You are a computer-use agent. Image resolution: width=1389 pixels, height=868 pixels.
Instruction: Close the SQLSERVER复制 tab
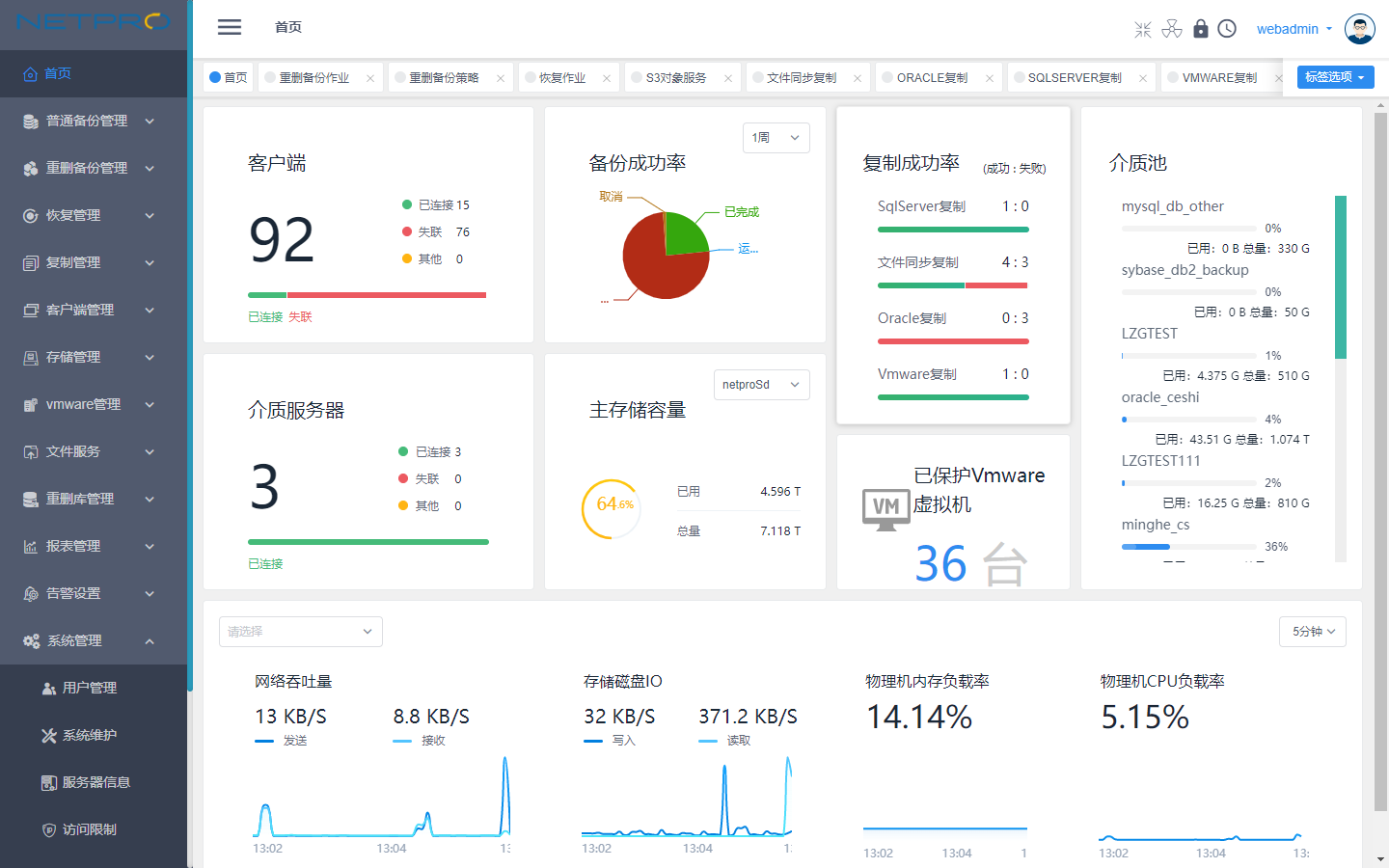click(1143, 78)
